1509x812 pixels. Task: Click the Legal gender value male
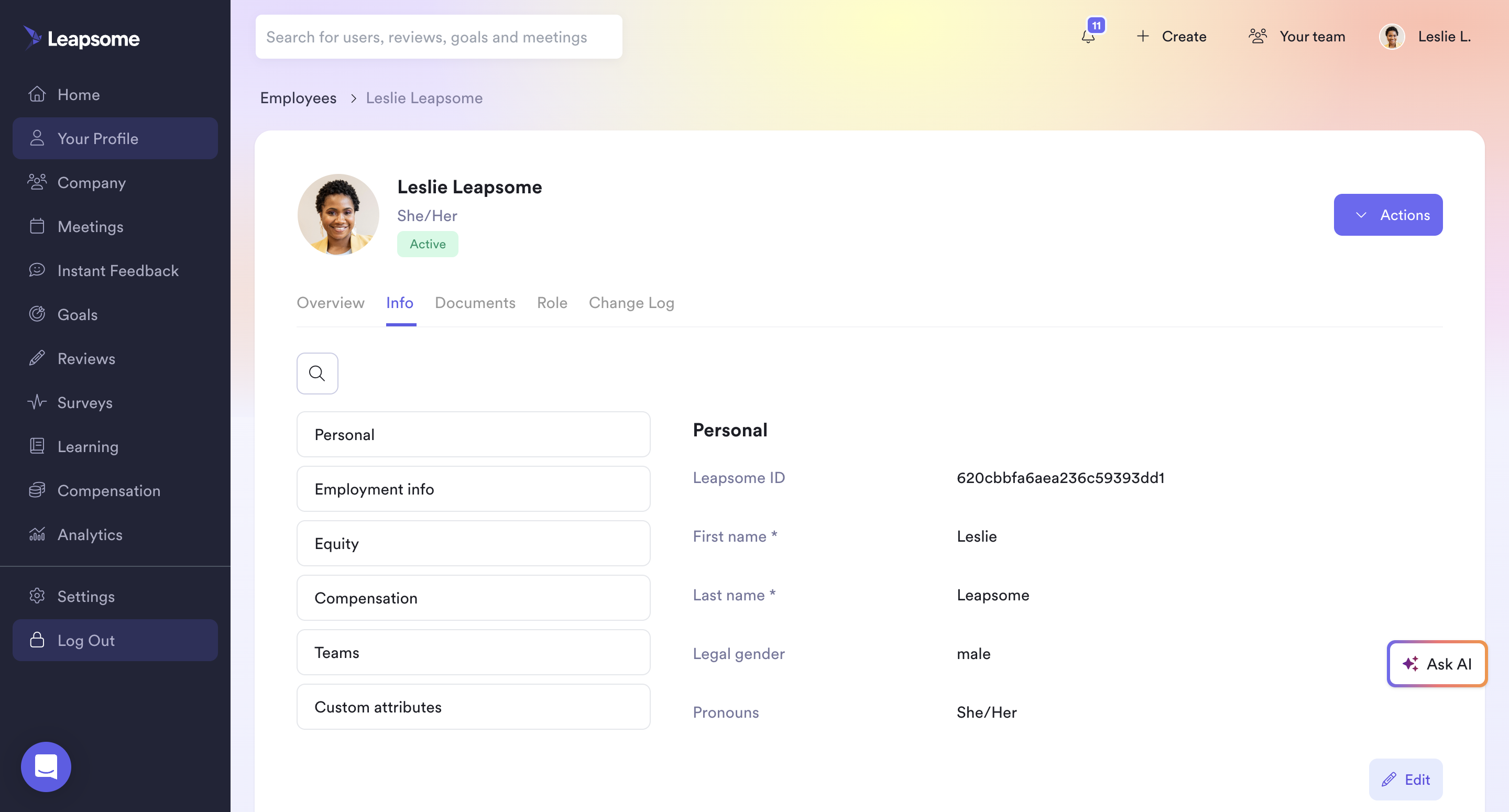[974, 653]
